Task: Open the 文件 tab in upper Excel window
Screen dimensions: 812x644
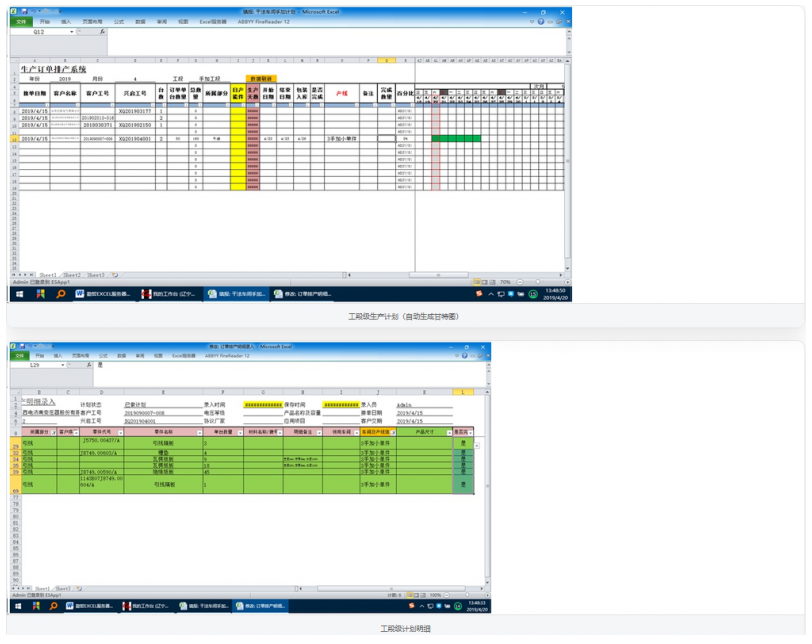Action: 21,22
